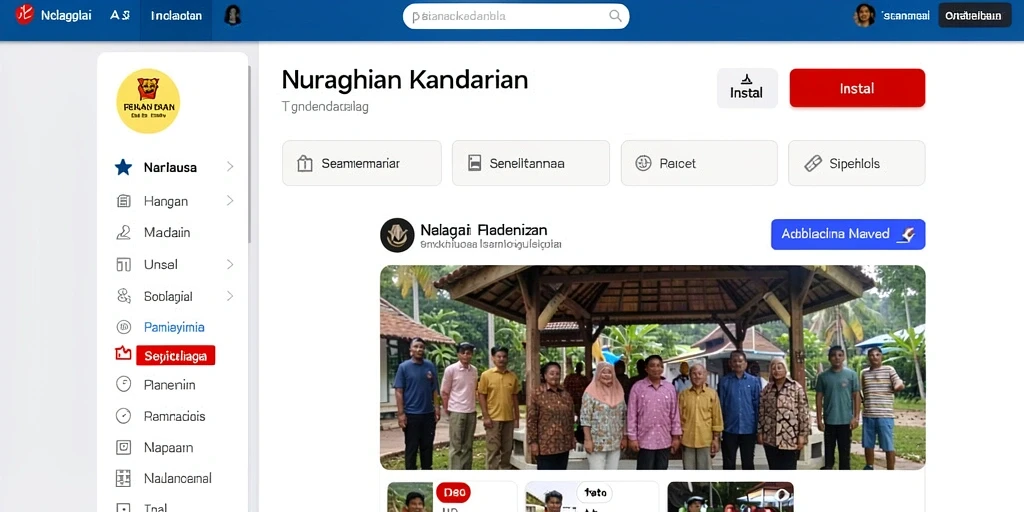The width and height of the screenshot is (1024, 512).
Task: Open the Narlausa sidebar item
Action: (170, 167)
